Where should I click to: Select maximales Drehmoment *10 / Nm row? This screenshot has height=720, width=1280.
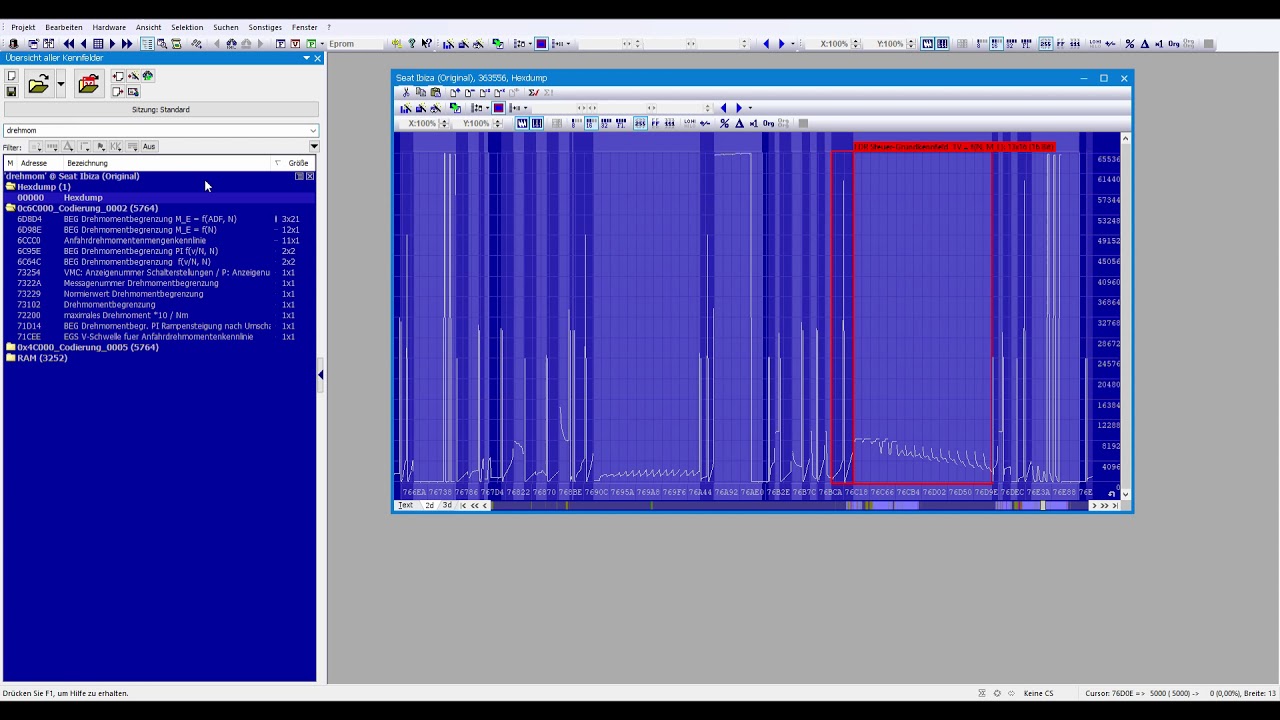pos(160,315)
